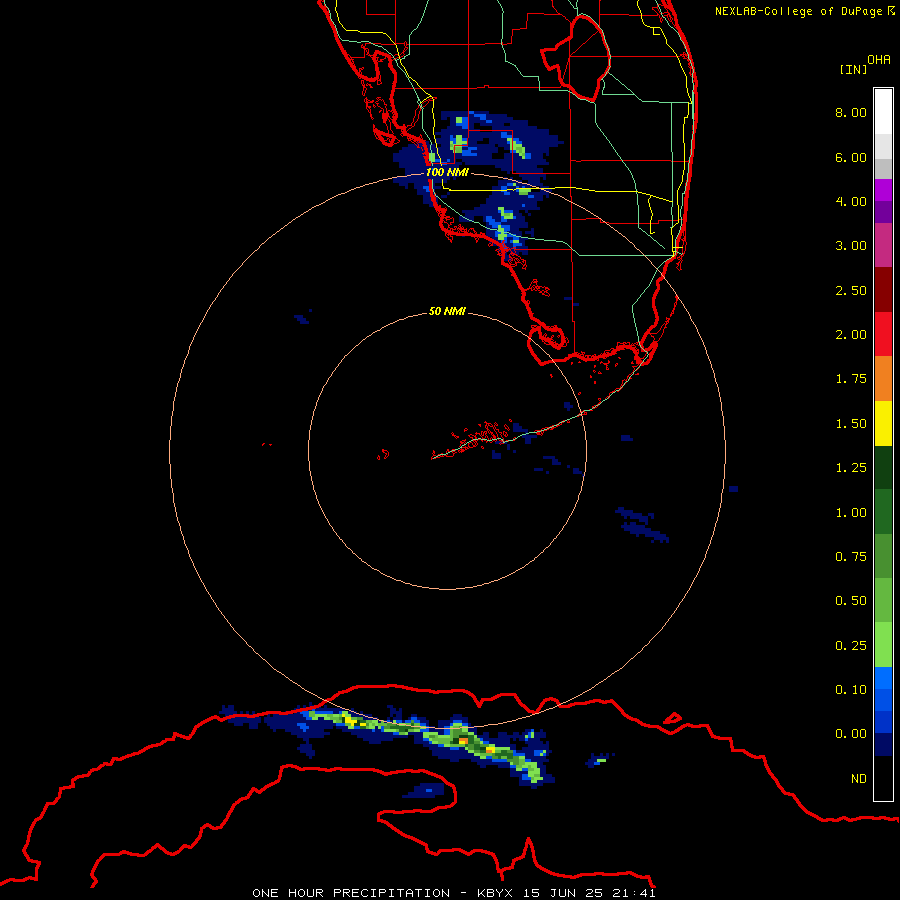Click the 0.25 scale value
The width and height of the screenshot is (900, 900).
[851, 646]
